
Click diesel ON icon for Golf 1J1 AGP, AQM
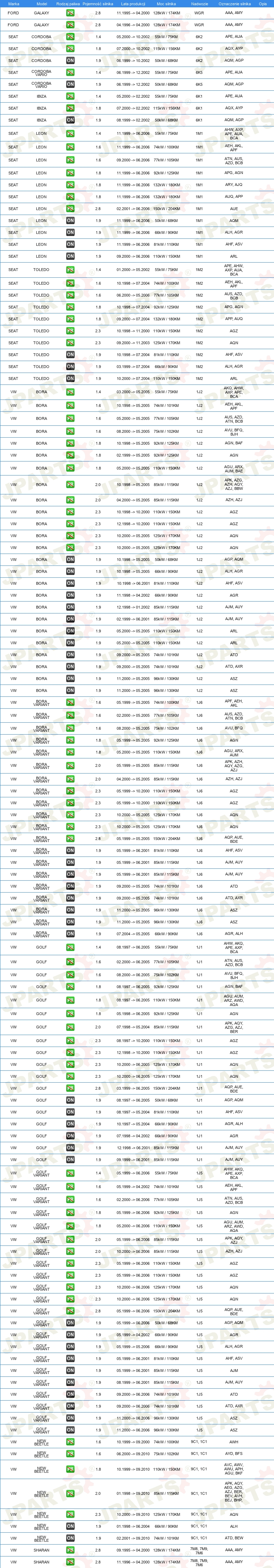click(71, 1100)
